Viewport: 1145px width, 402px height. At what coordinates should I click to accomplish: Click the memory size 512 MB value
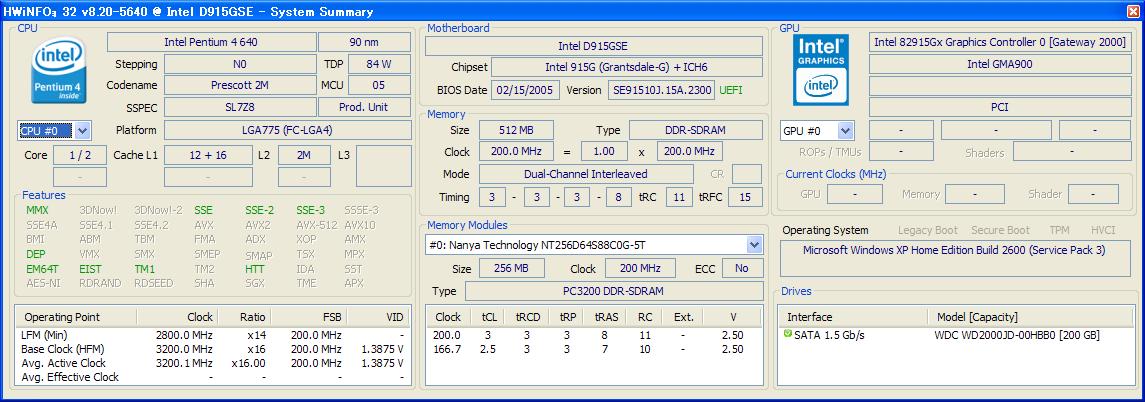tap(516, 131)
